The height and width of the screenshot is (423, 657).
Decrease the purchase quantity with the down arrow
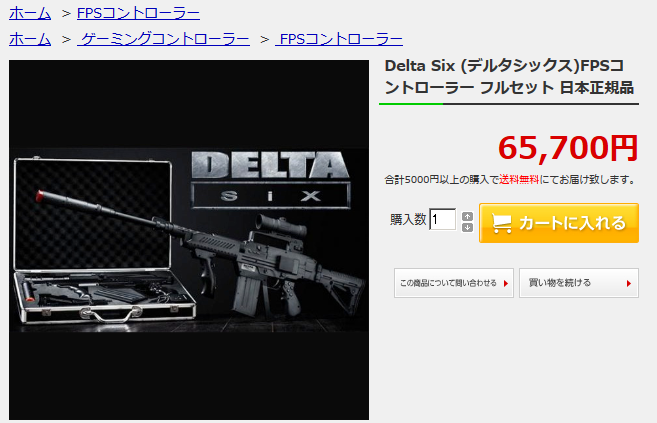point(467,227)
